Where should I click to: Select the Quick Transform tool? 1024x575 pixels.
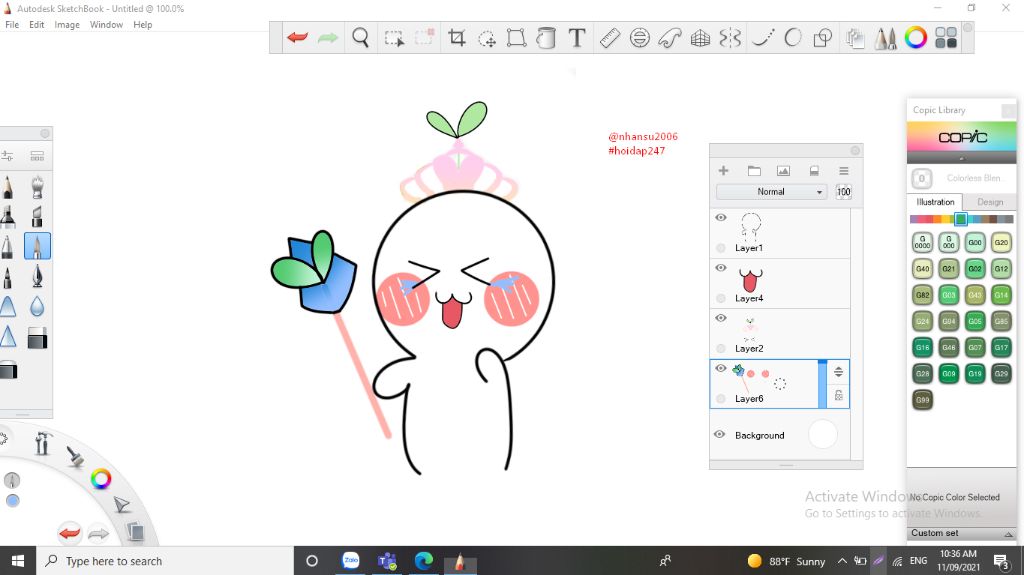pyautogui.click(x=487, y=39)
